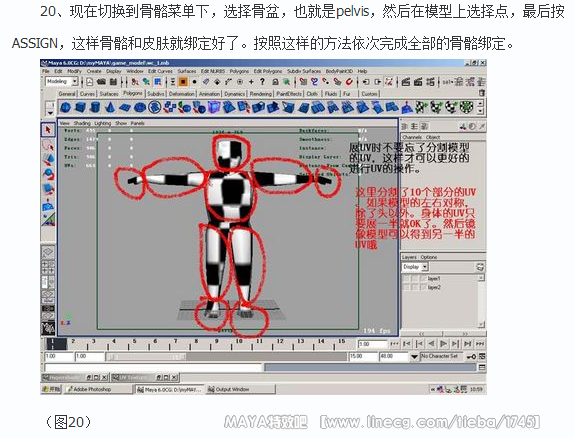This screenshot has width=574, height=439.
Task: Click the Windows Start button
Action: tap(52, 389)
